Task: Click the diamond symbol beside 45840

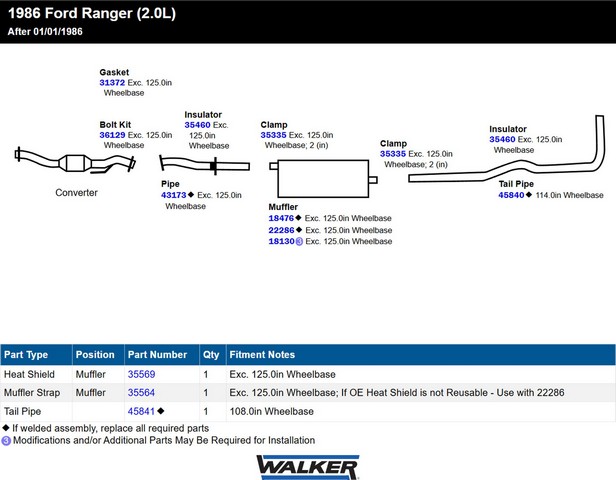Action: tap(529, 194)
